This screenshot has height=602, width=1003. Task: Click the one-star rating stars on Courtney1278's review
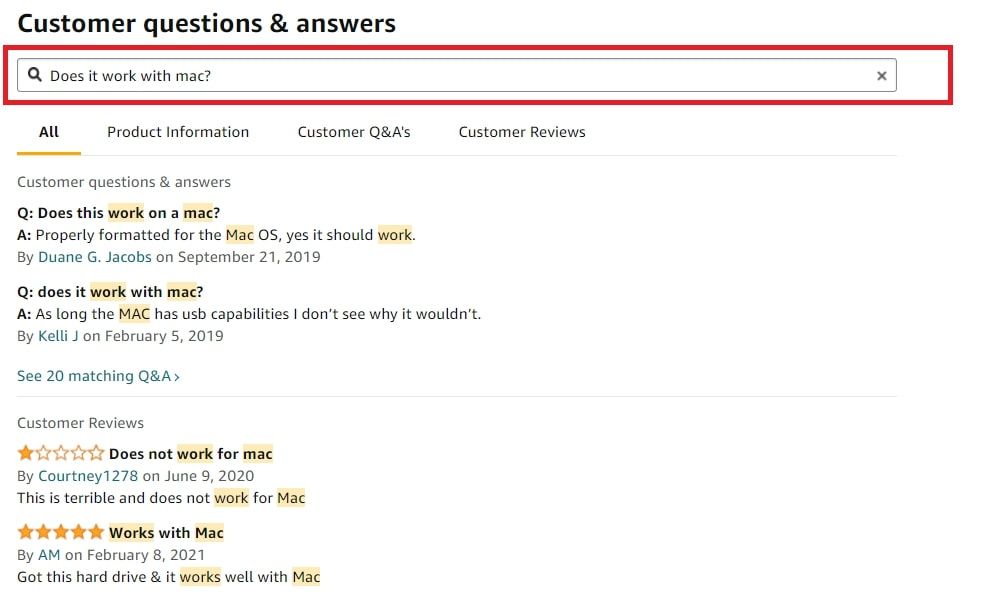tap(60, 453)
